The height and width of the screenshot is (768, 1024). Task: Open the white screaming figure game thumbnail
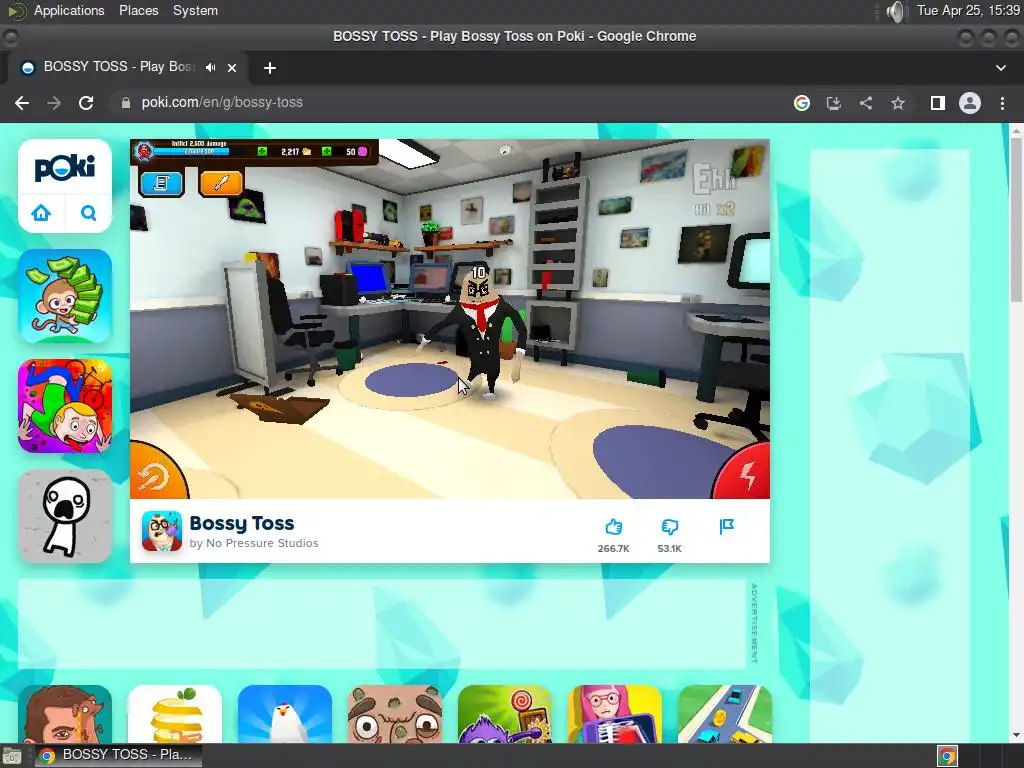(65, 516)
